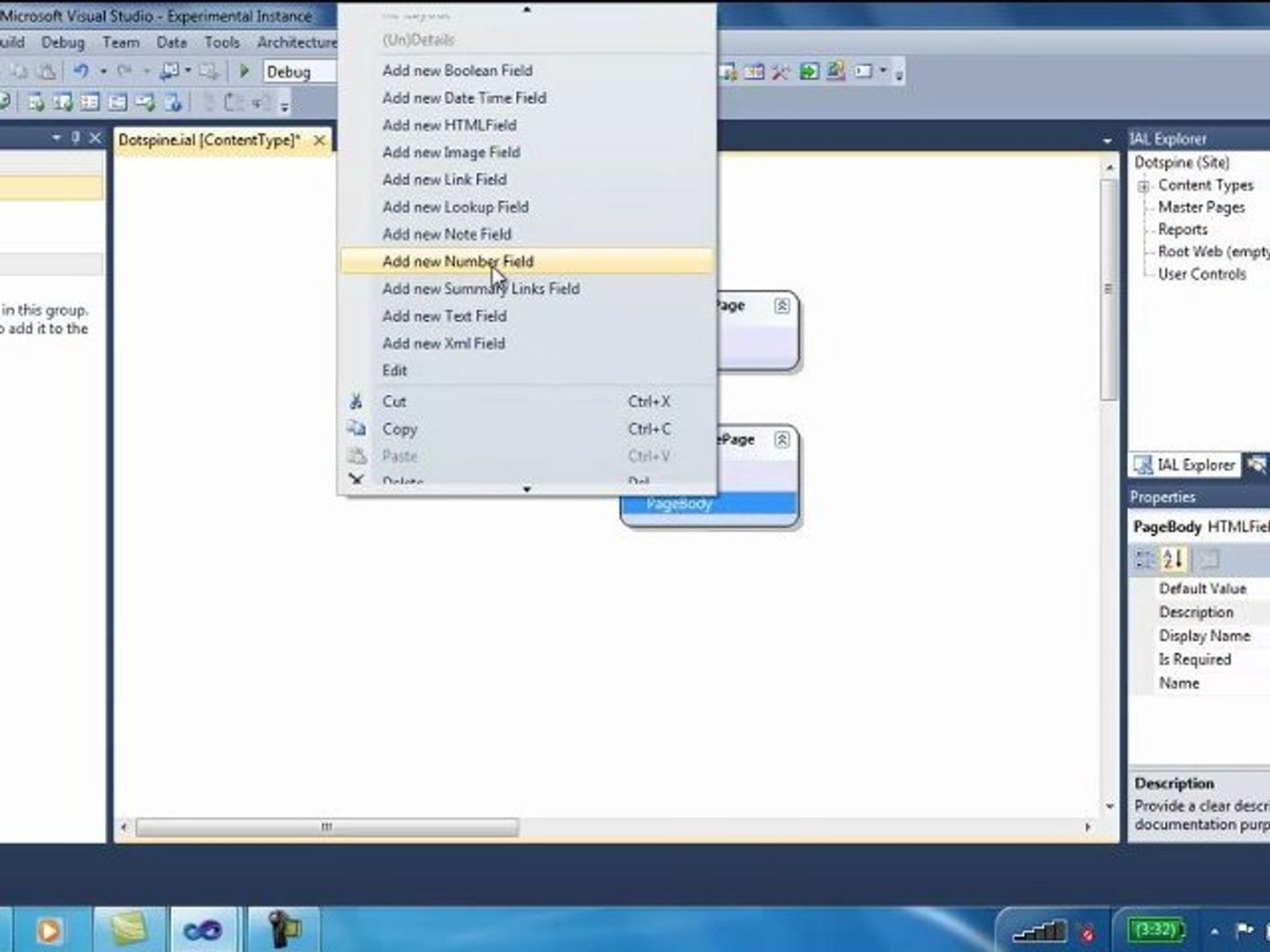Open the undo history dropdown arrow

(x=103, y=71)
